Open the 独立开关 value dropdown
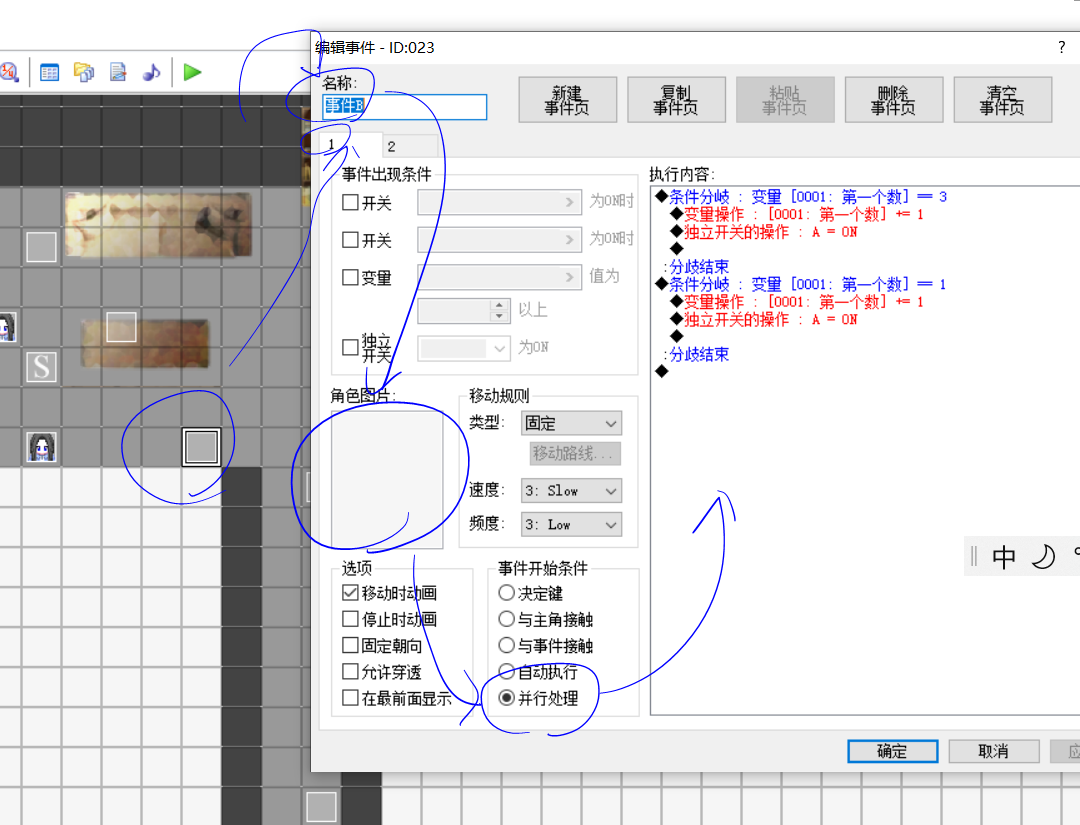This screenshot has height=825, width=1080. [x=464, y=348]
